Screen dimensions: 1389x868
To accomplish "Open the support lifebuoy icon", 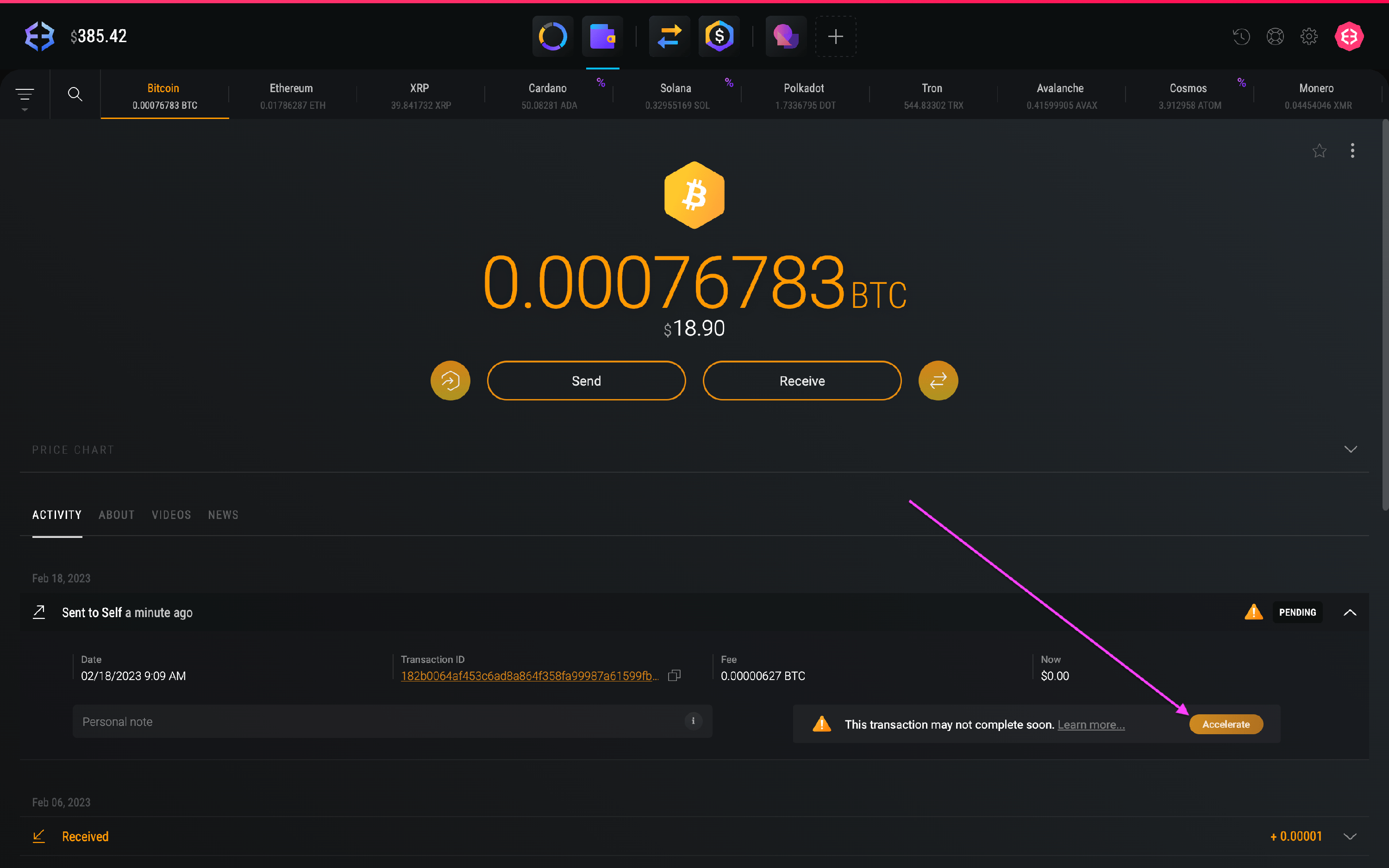I will click(x=1275, y=37).
